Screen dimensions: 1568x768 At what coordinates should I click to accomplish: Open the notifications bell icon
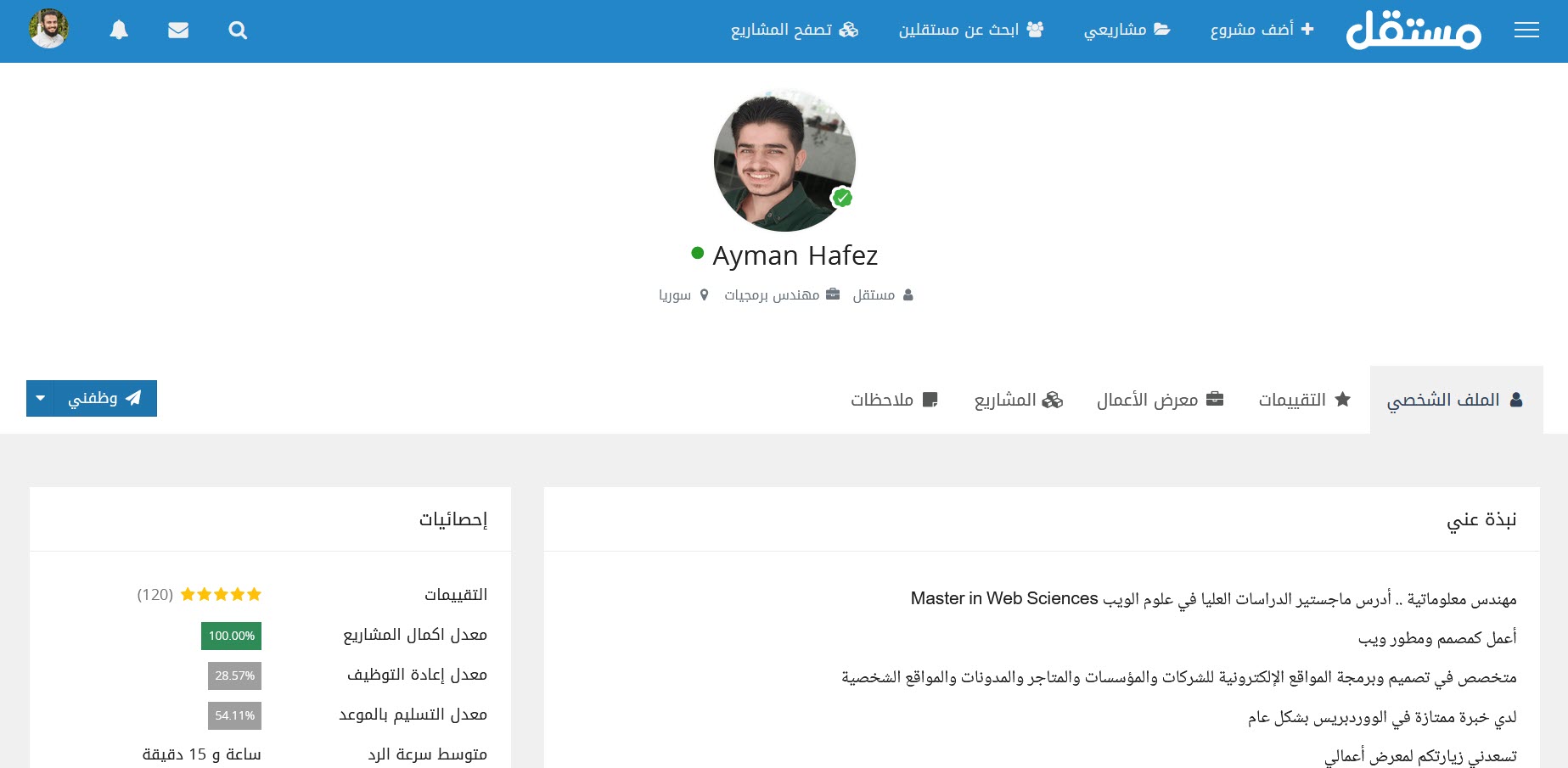(119, 31)
